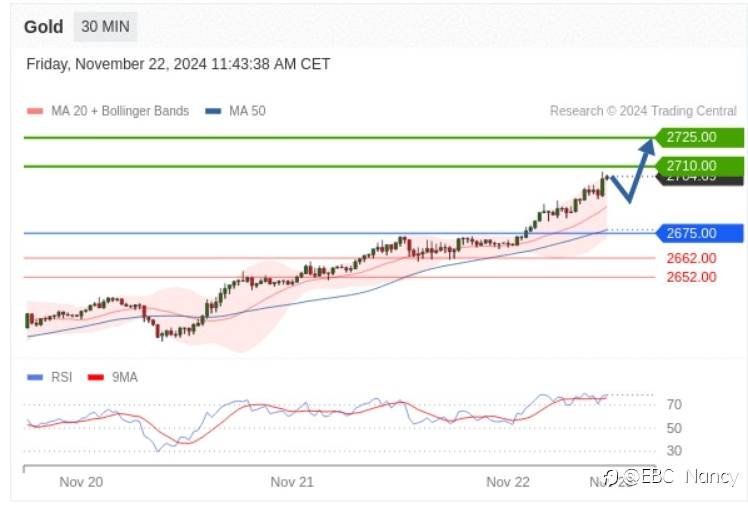
Task: Click the Nov 22 date axis label
Action: pos(508,482)
